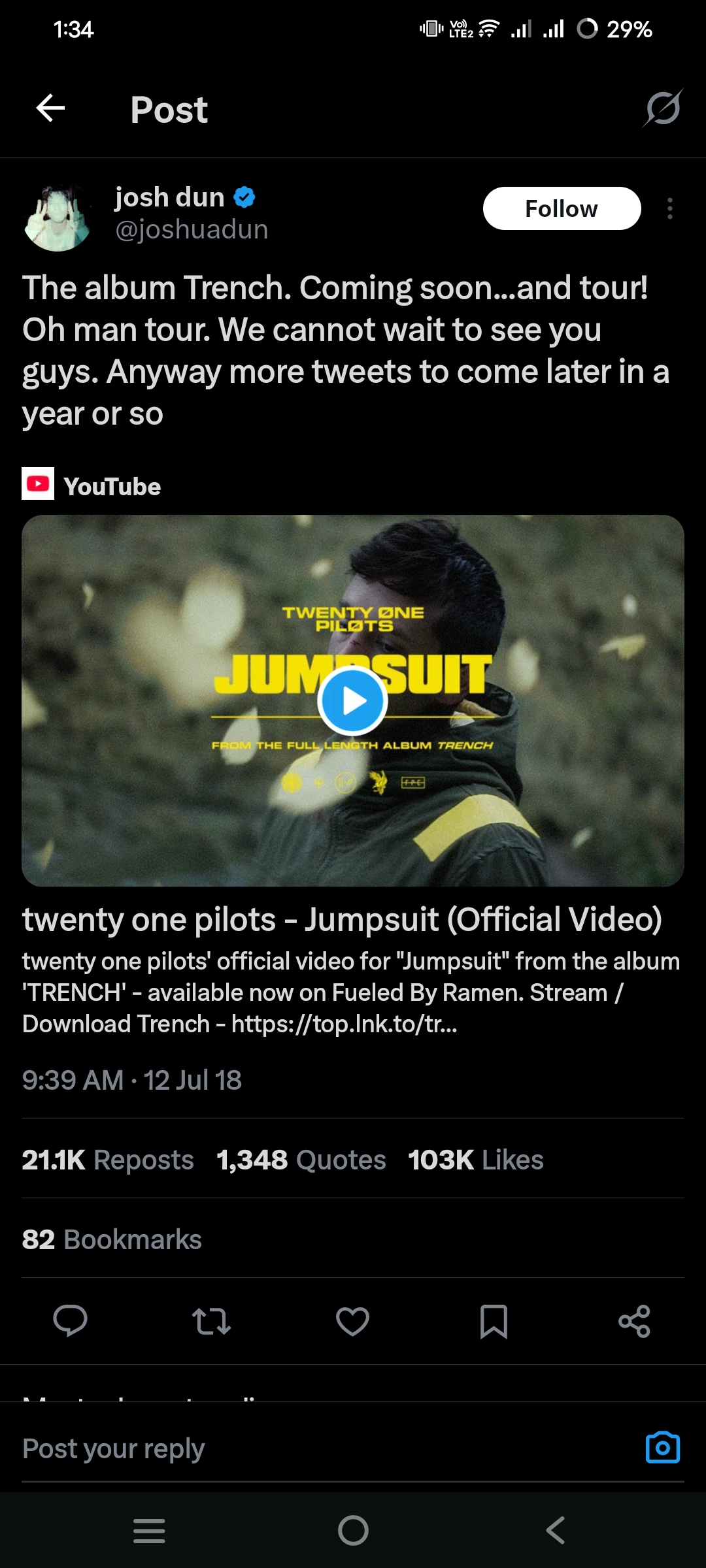Tap the reply speech bubble icon
This screenshot has width=706, height=1568.
click(x=70, y=1321)
